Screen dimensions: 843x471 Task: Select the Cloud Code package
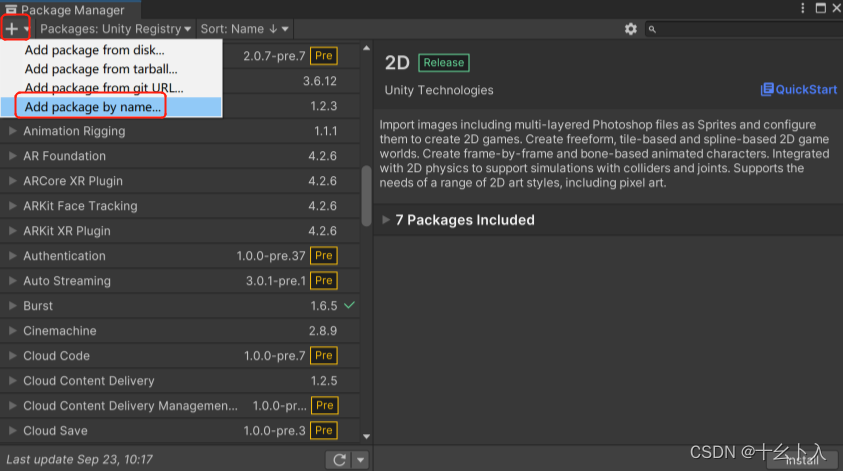(180, 355)
